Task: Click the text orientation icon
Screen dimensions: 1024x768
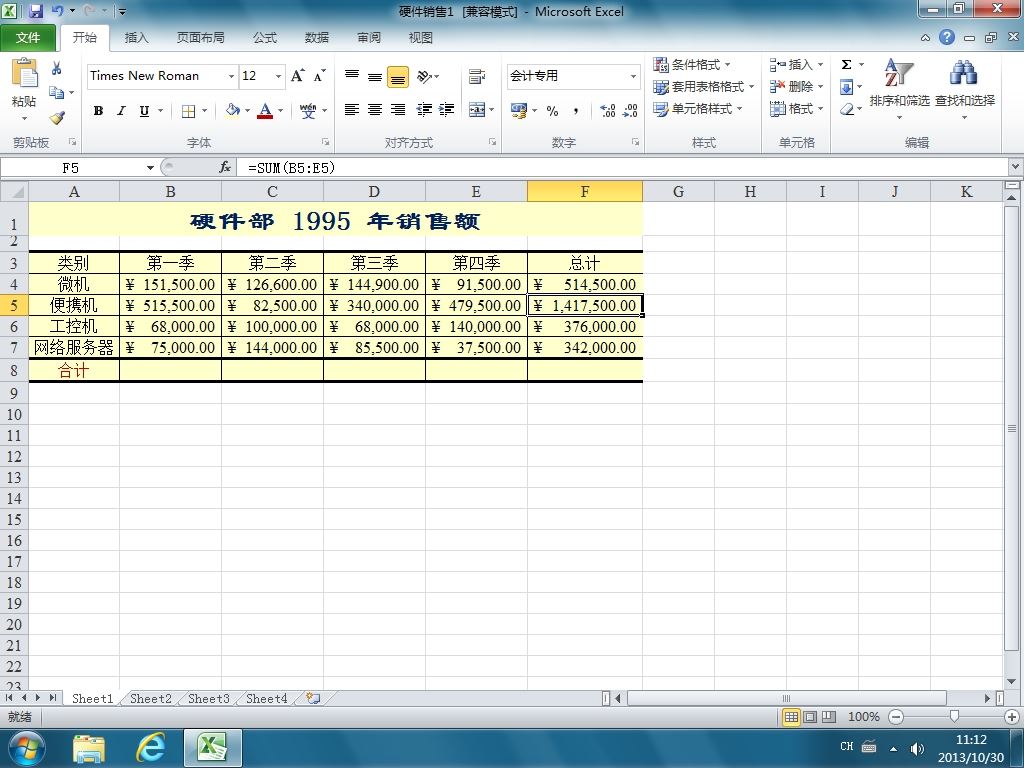Action: point(424,76)
